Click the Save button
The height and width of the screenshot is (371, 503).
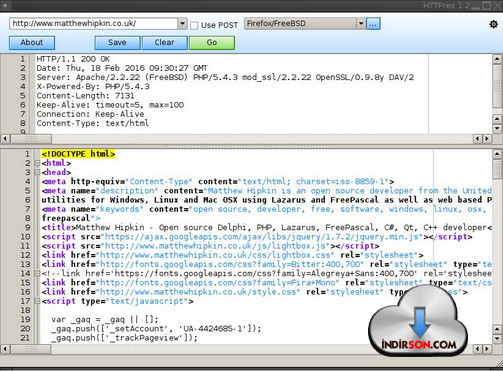click(x=117, y=43)
